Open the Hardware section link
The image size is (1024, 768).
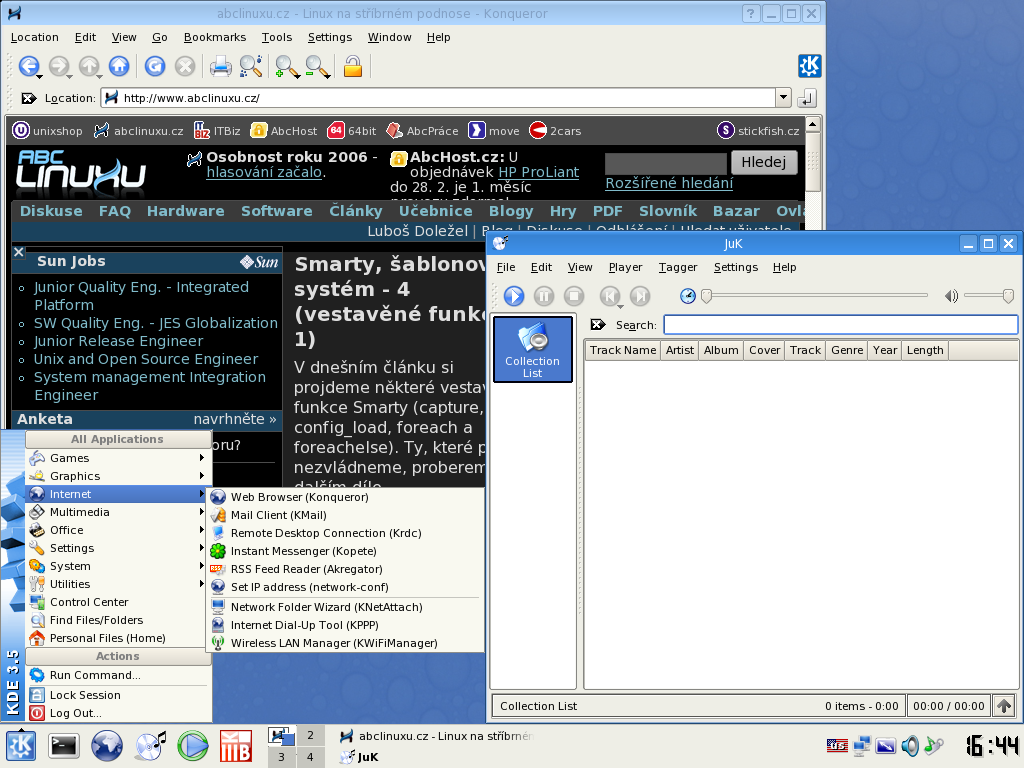coord(185,211)
